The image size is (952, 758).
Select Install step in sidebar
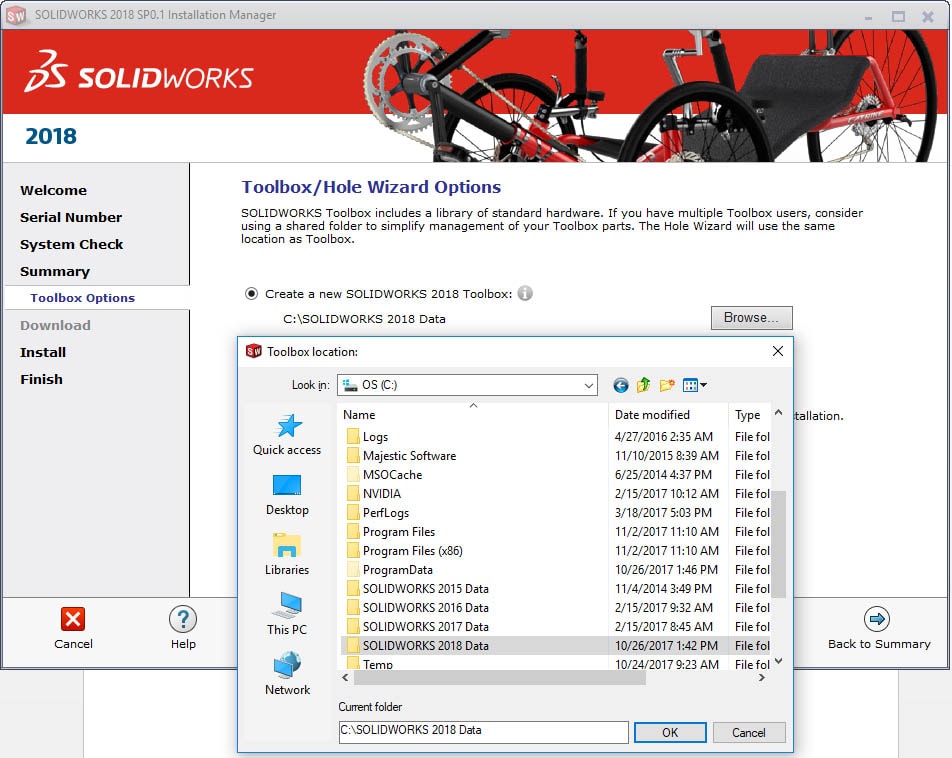coord(42,352)
